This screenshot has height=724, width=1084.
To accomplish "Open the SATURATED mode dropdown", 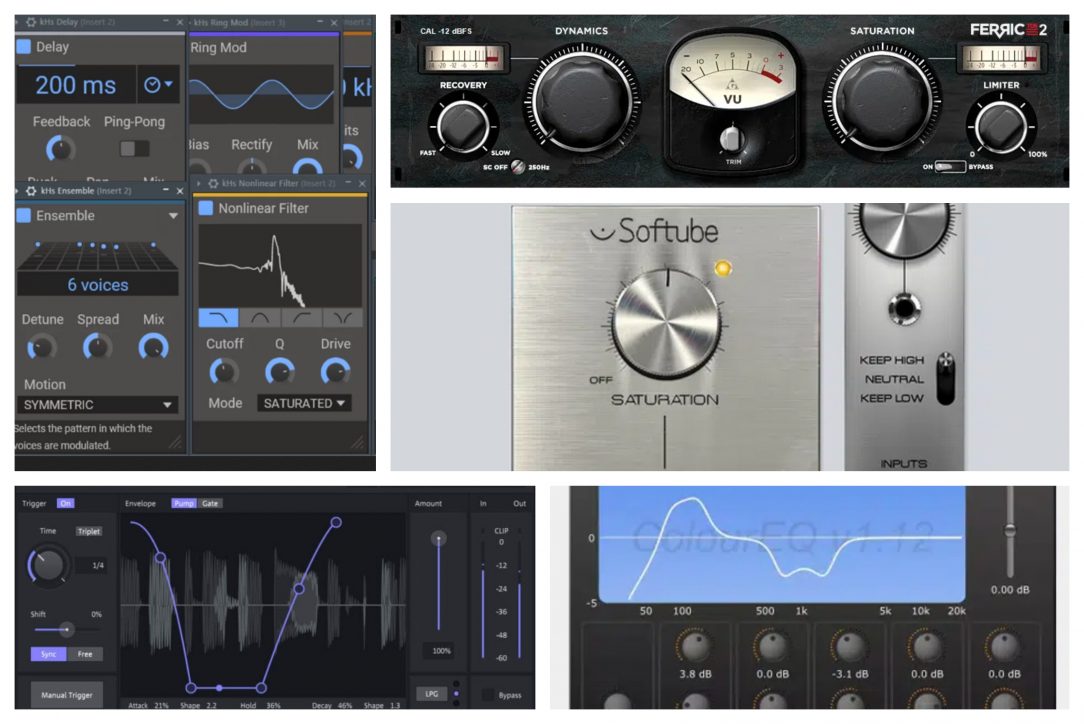I will [x=306, y=403].
